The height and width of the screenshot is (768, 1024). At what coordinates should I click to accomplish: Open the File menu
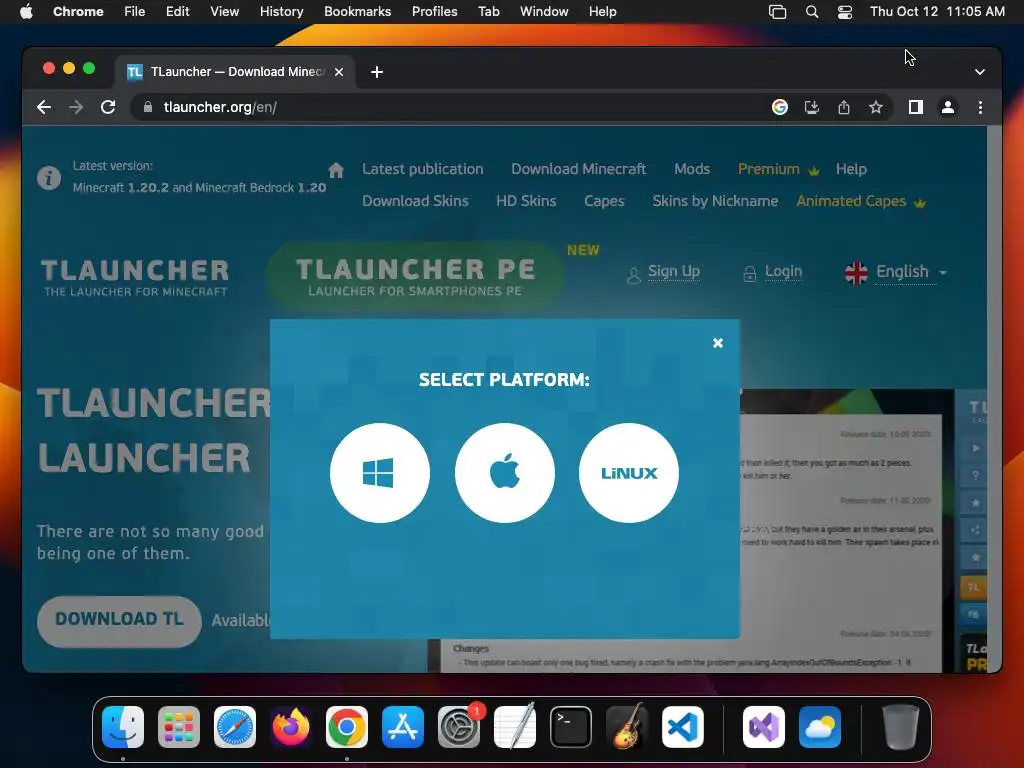(135, 11)
